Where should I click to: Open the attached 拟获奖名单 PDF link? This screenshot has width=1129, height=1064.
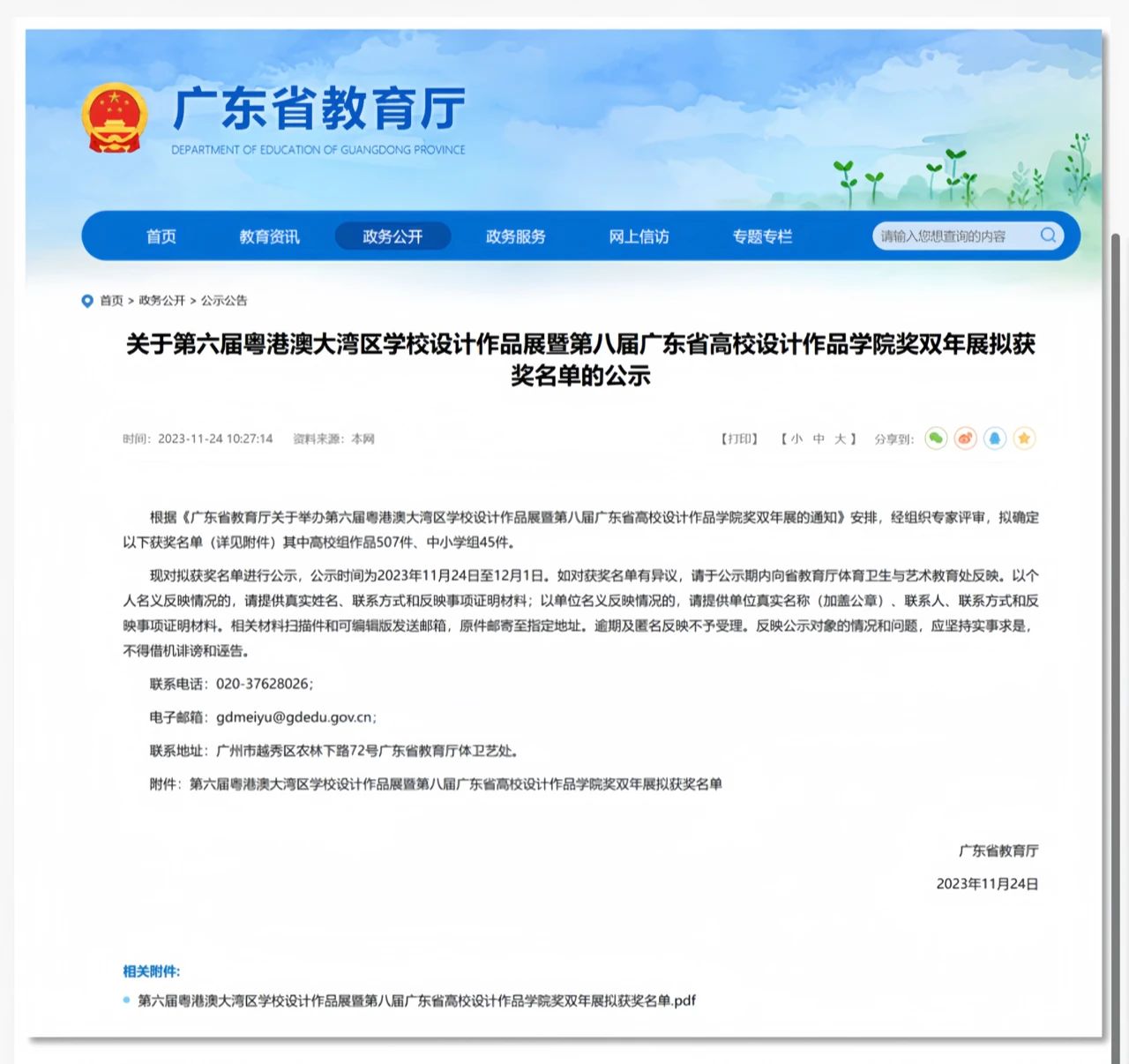coord(416,1000)
